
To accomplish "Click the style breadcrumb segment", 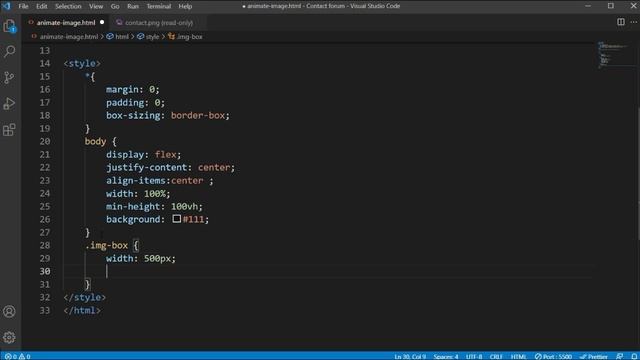I will pyautogui.click(x=152, y=37).
